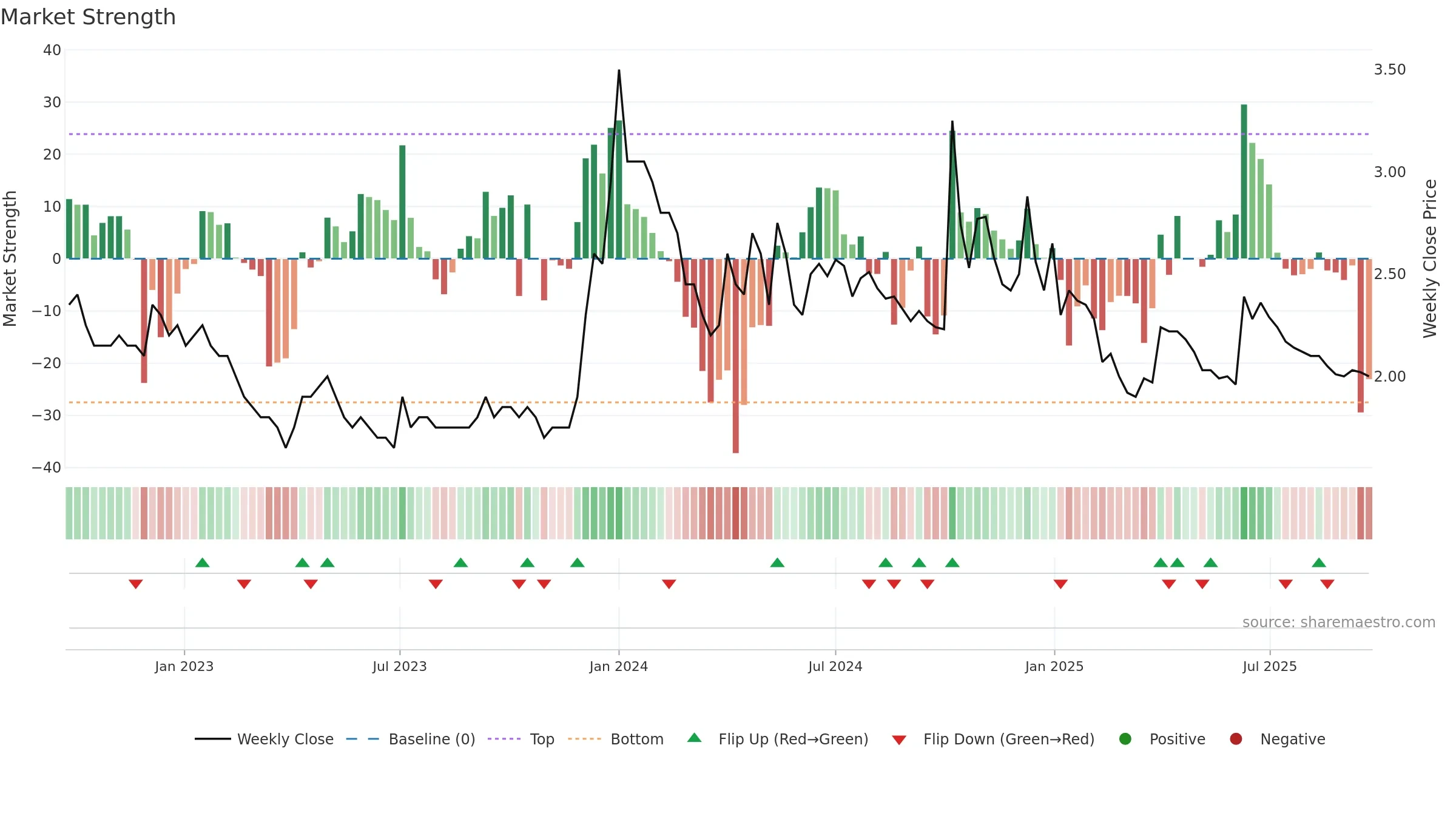Click the dark red Negative legend dot

1236,739
